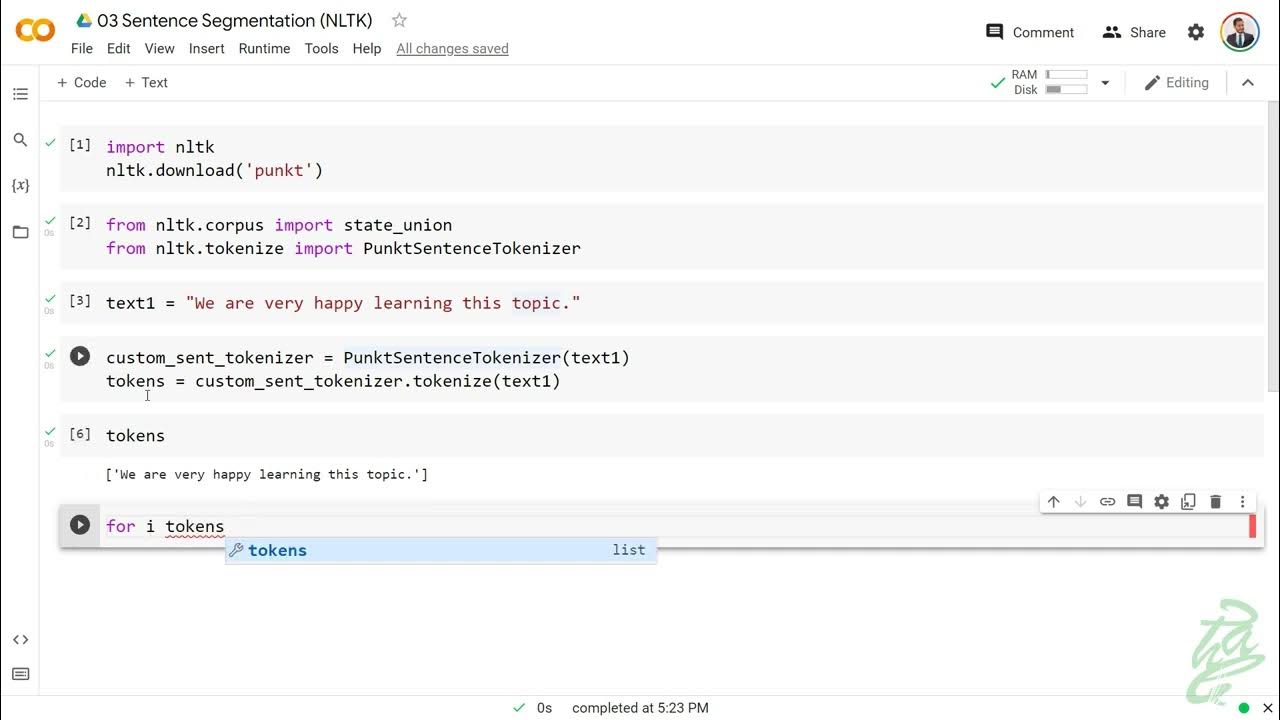Open the Files folder panel
Image resolution: width=1280 pixels, height=720 pixels.
click(x=20, y=232)
